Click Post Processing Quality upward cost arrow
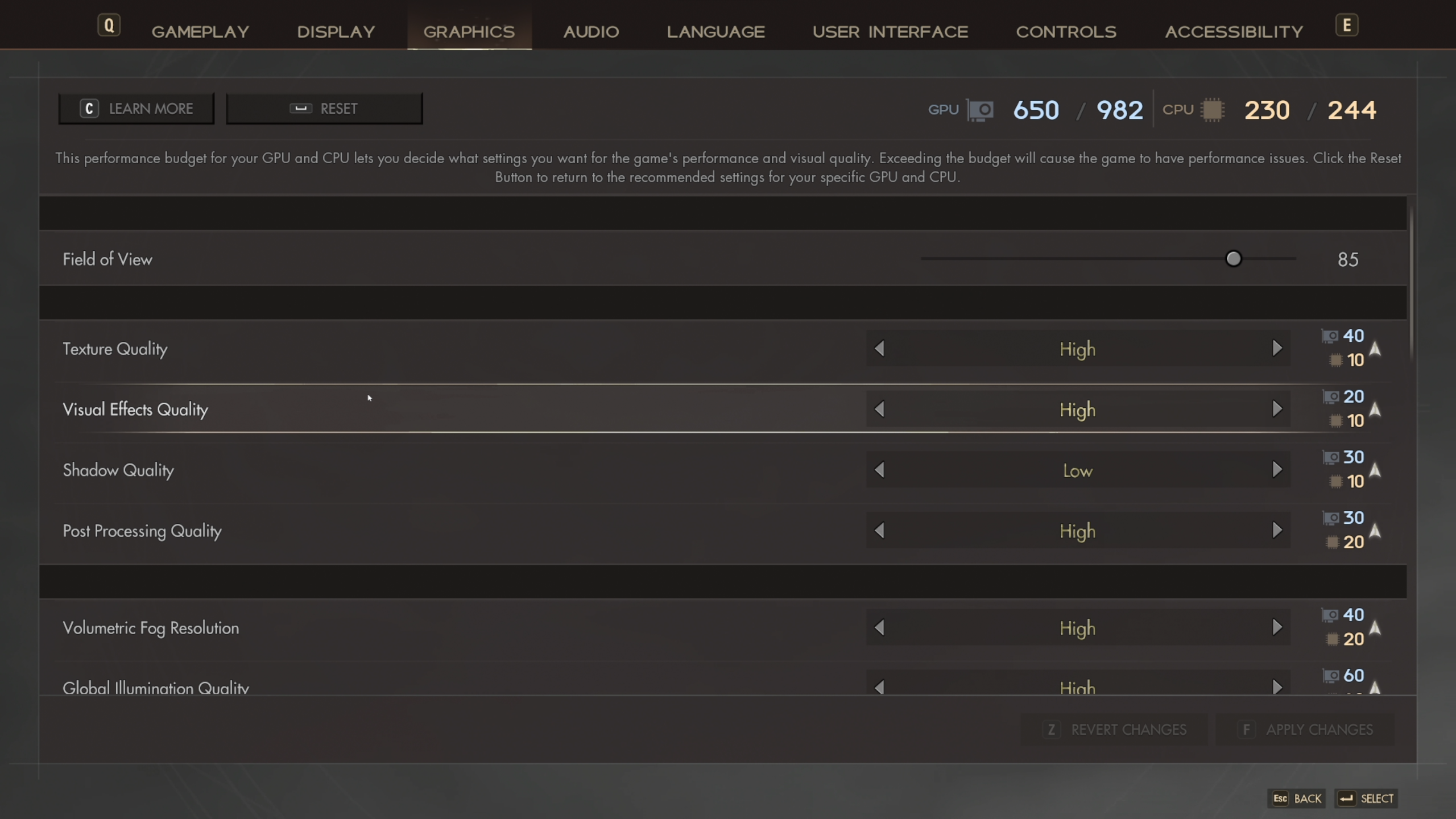The width and height of the screenshot is (1456, 819). (x=1375, y=531)
